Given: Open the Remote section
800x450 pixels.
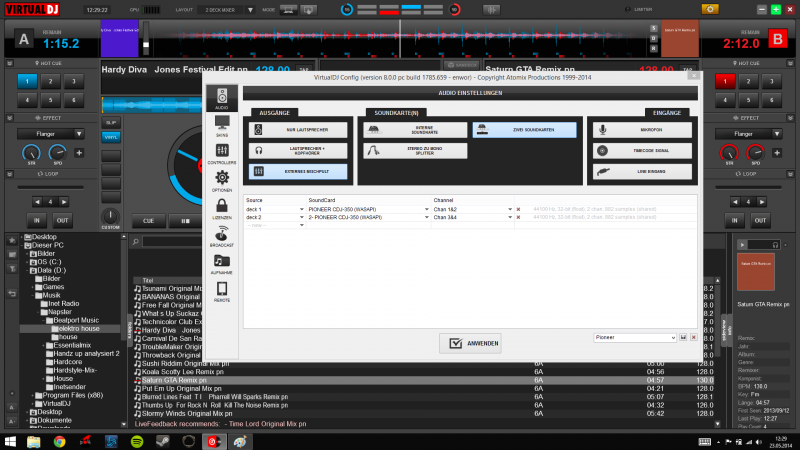Looking at the screenshot, I should (x=221, y=291).
